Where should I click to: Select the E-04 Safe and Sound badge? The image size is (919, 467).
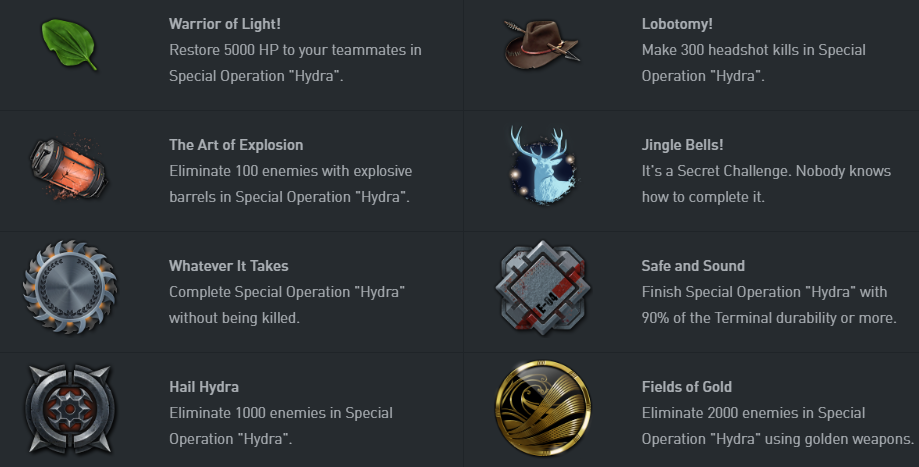(543, 288)
